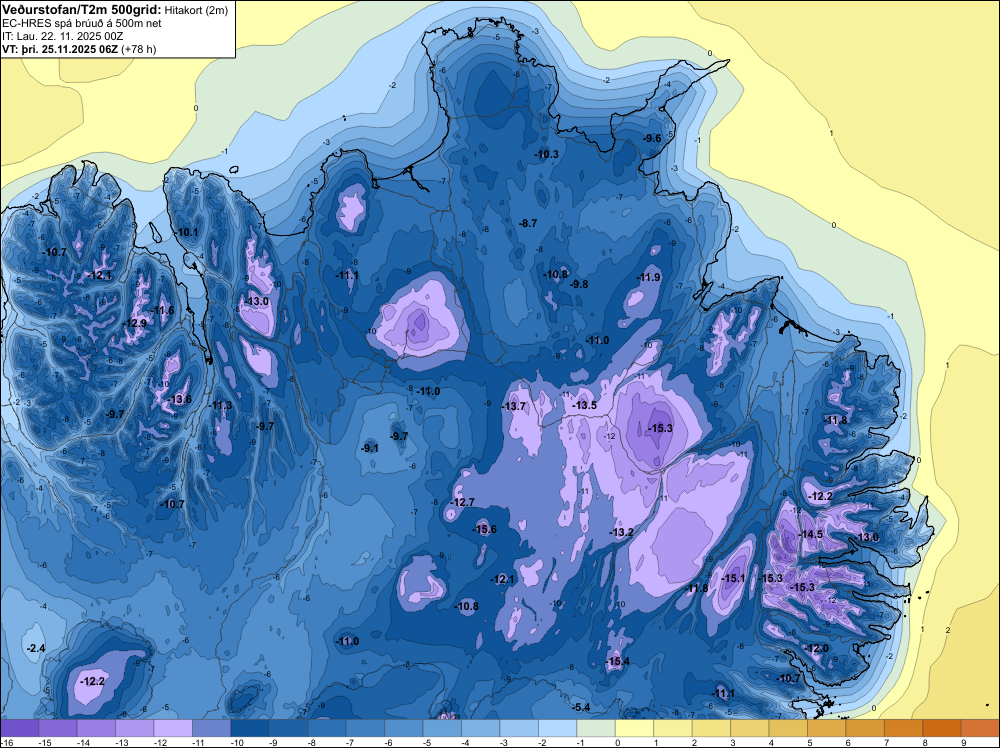The height and width of the screenshot is (748, 1000).
Task: Select the -11.3 temperature value
Action: 221,406
